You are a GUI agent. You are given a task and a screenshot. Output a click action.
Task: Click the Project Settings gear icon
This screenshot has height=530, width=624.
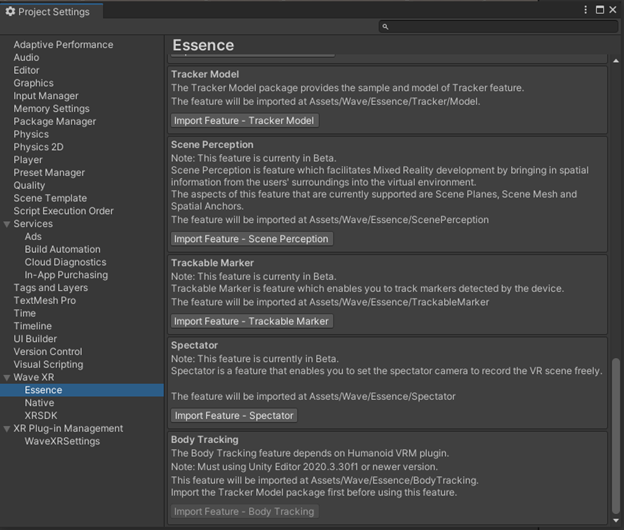10,12
